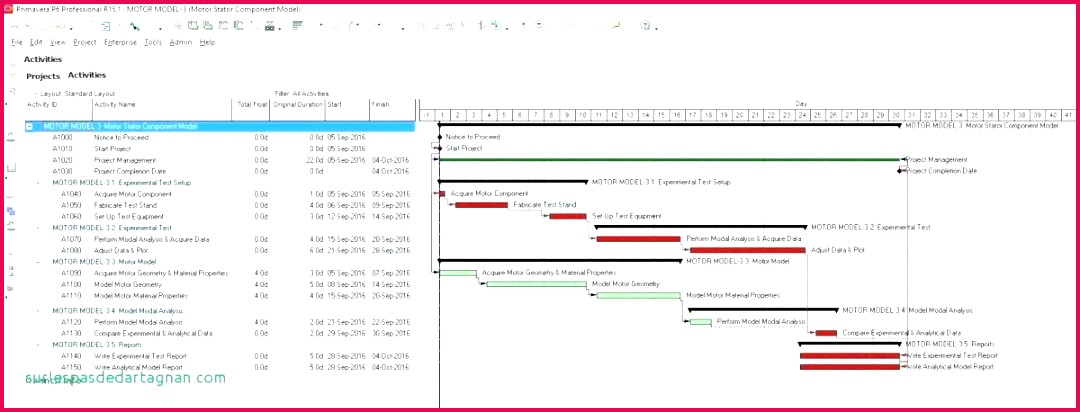Click the blue icon in the left sidebar

pyautogui.click(x=11, y=211)
